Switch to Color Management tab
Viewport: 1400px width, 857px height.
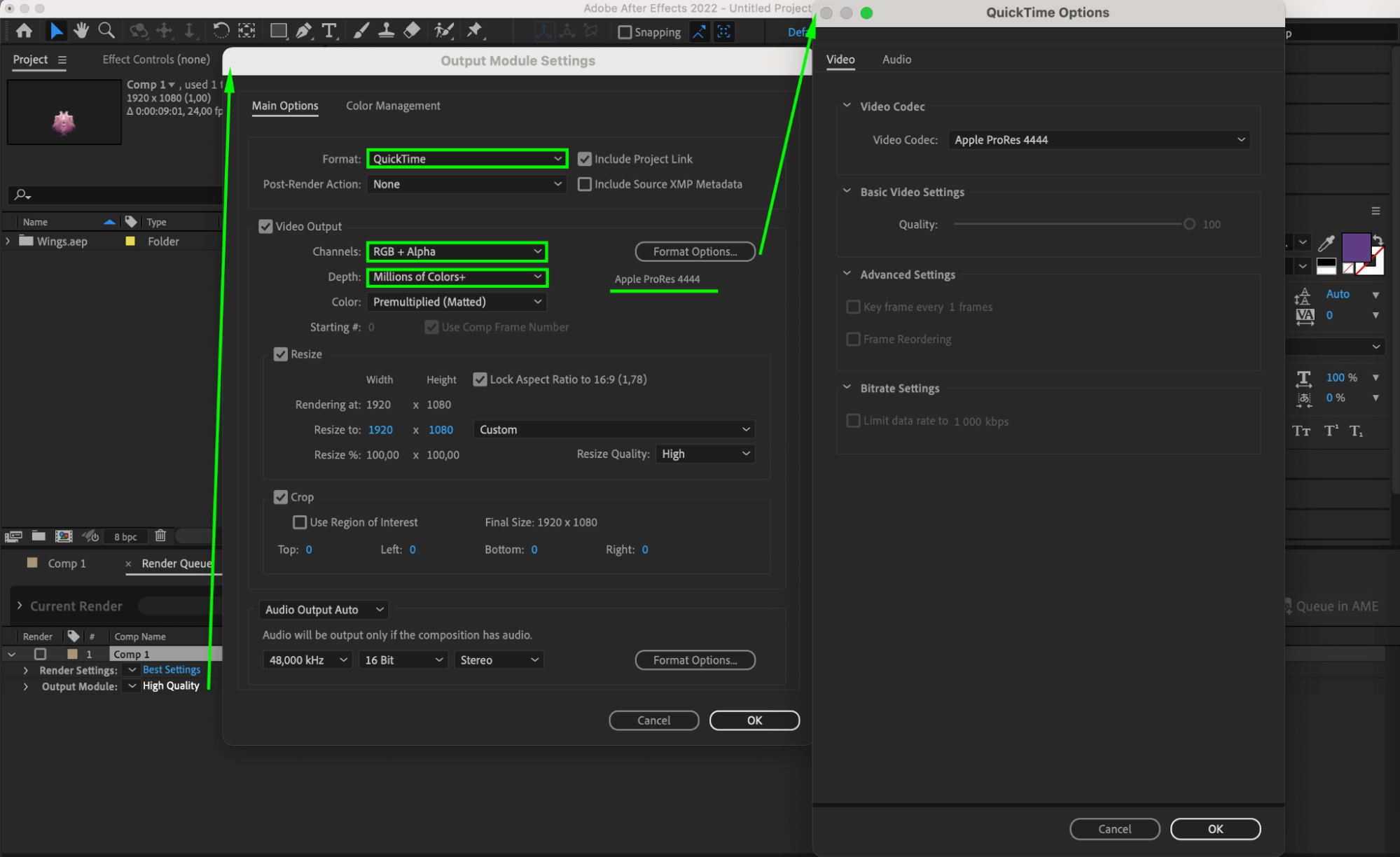pyautogui.click(x=393, y=106)
